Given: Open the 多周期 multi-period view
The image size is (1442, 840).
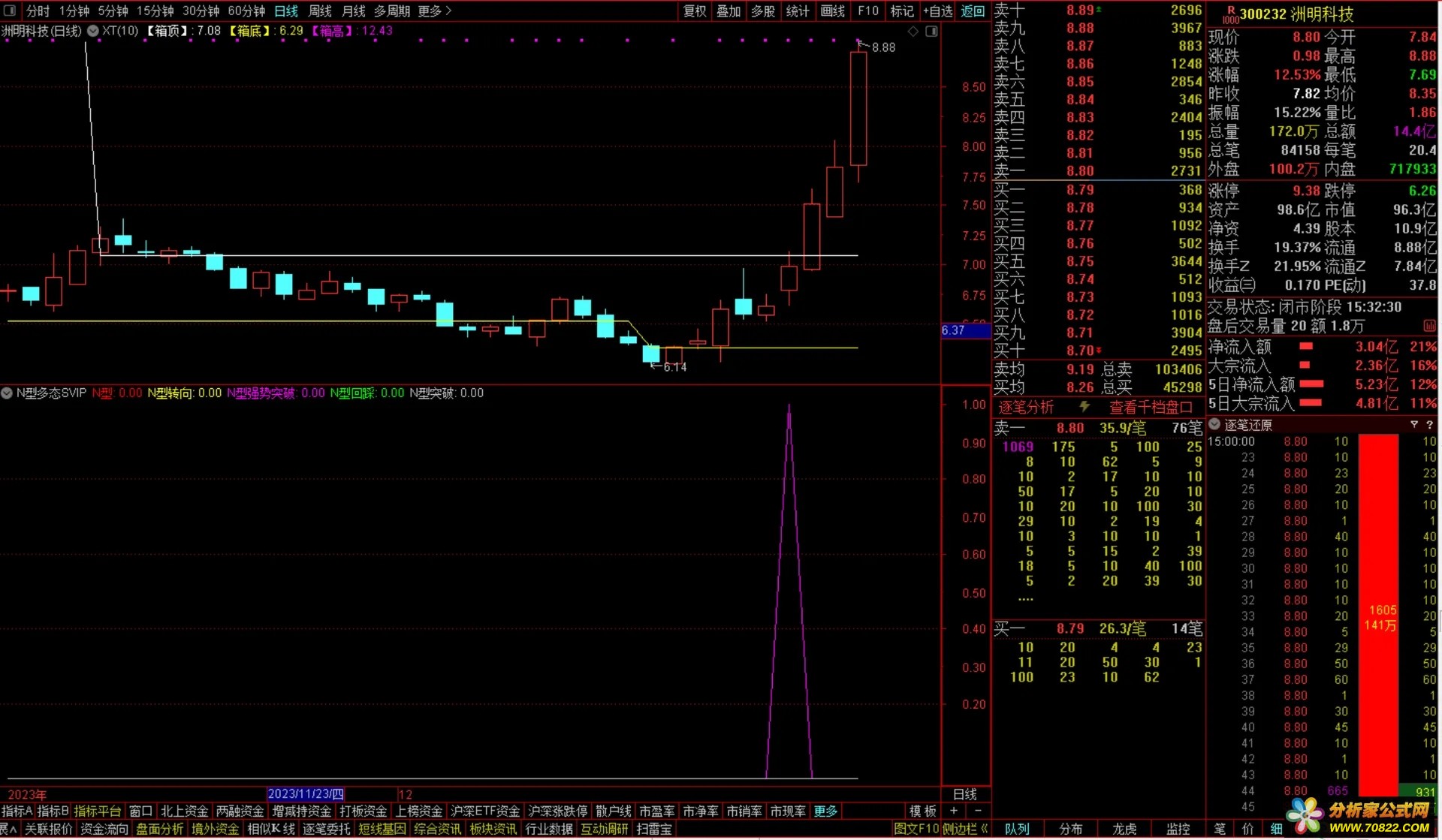Looking at the screenshot, I should click(x=392, y=11).
